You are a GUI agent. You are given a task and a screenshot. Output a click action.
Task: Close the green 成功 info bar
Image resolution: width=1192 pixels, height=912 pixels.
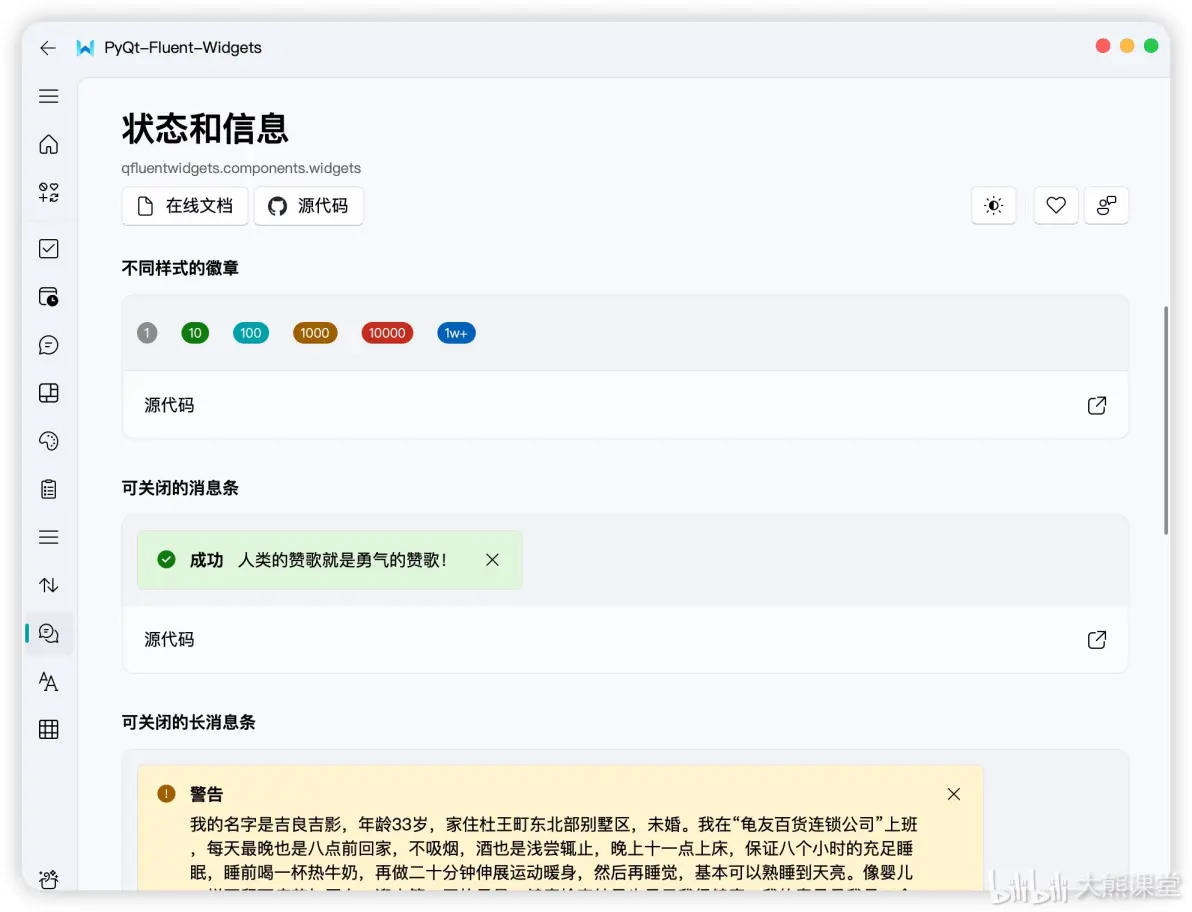[x=493, y=560]
